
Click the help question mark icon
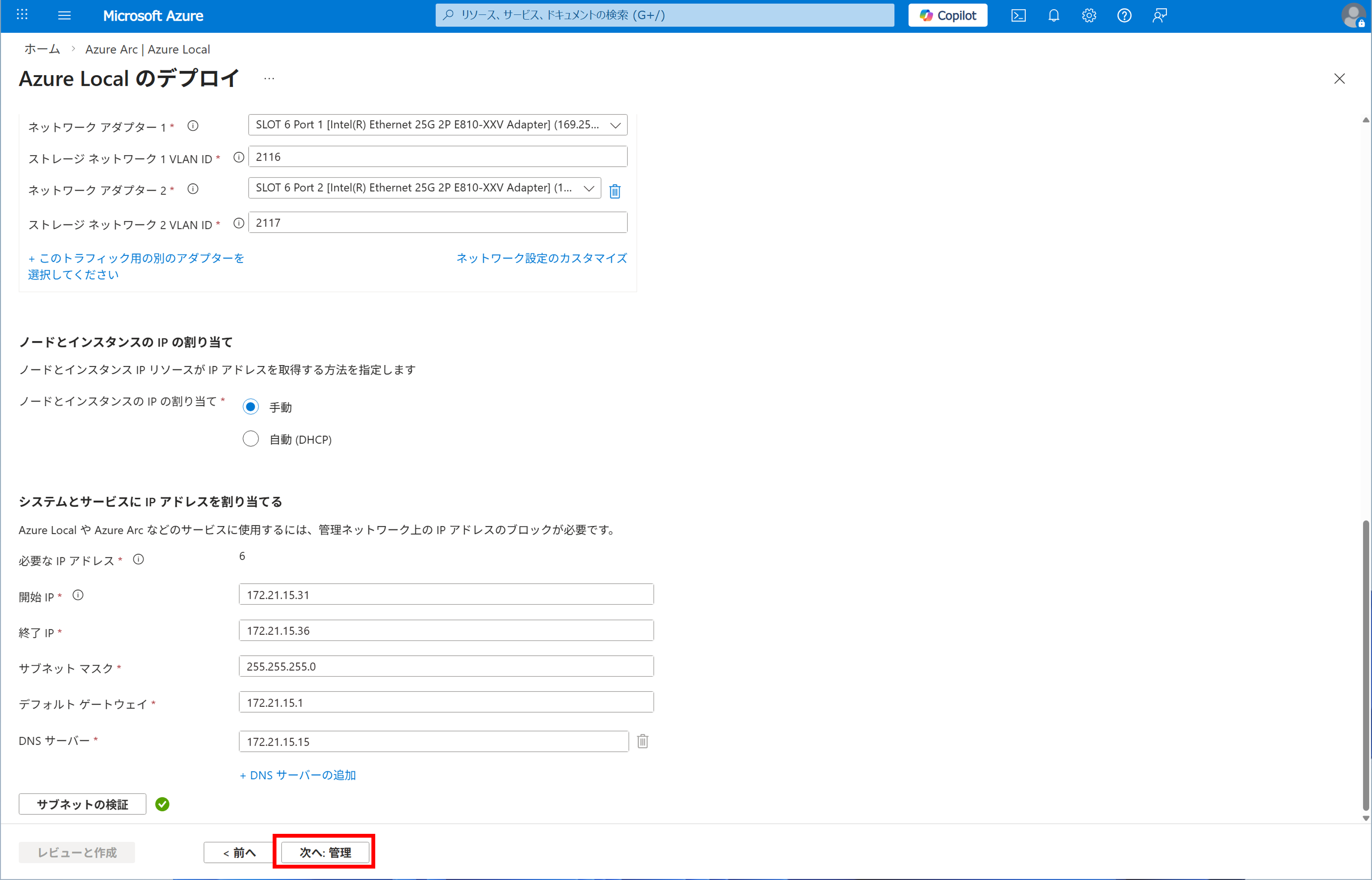(1124, 15)
